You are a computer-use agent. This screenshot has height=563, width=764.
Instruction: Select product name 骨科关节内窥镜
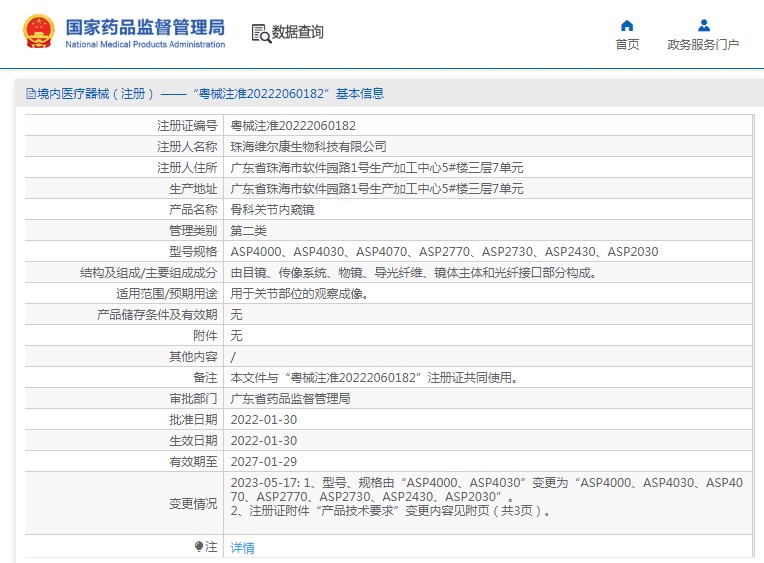(272, 210)
